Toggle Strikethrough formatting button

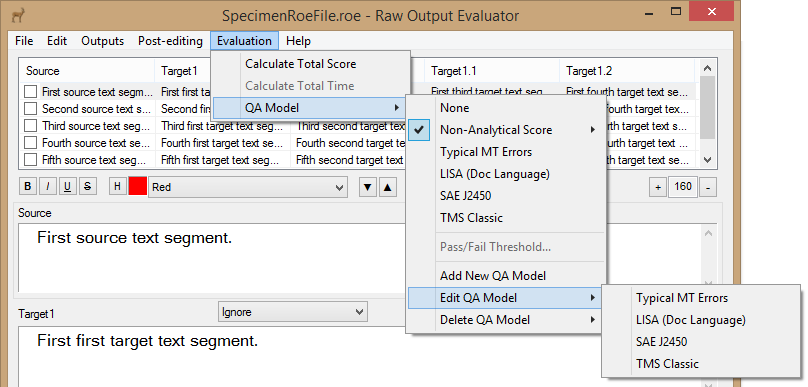click(x=88, y=187)
